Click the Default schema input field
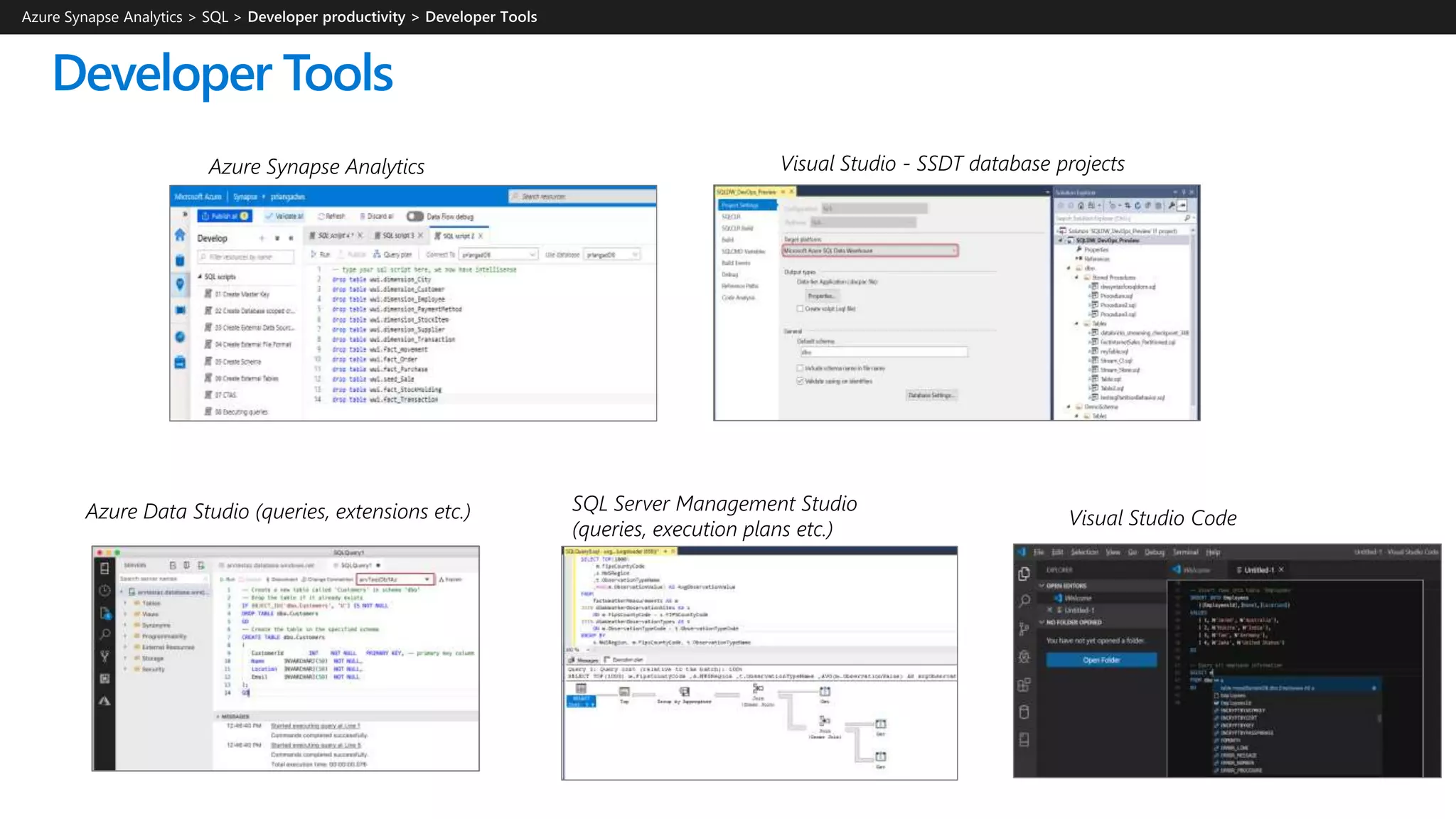Screen dimensions: 1456x819 pyautogui.click(x=884, y=352)
